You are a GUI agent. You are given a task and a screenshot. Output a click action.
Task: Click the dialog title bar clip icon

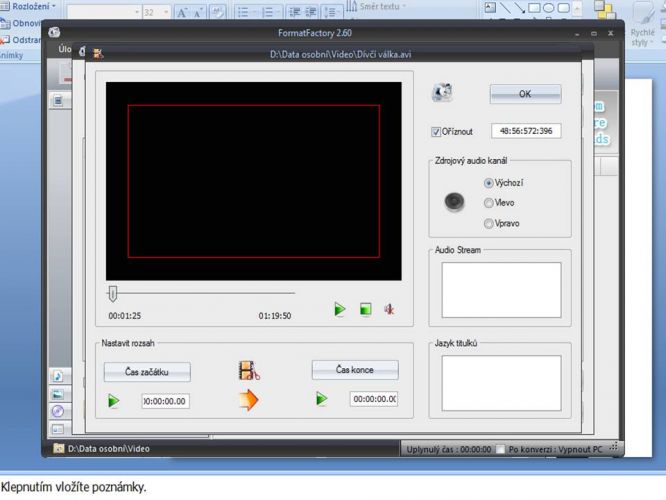click(x=98, y=54)
